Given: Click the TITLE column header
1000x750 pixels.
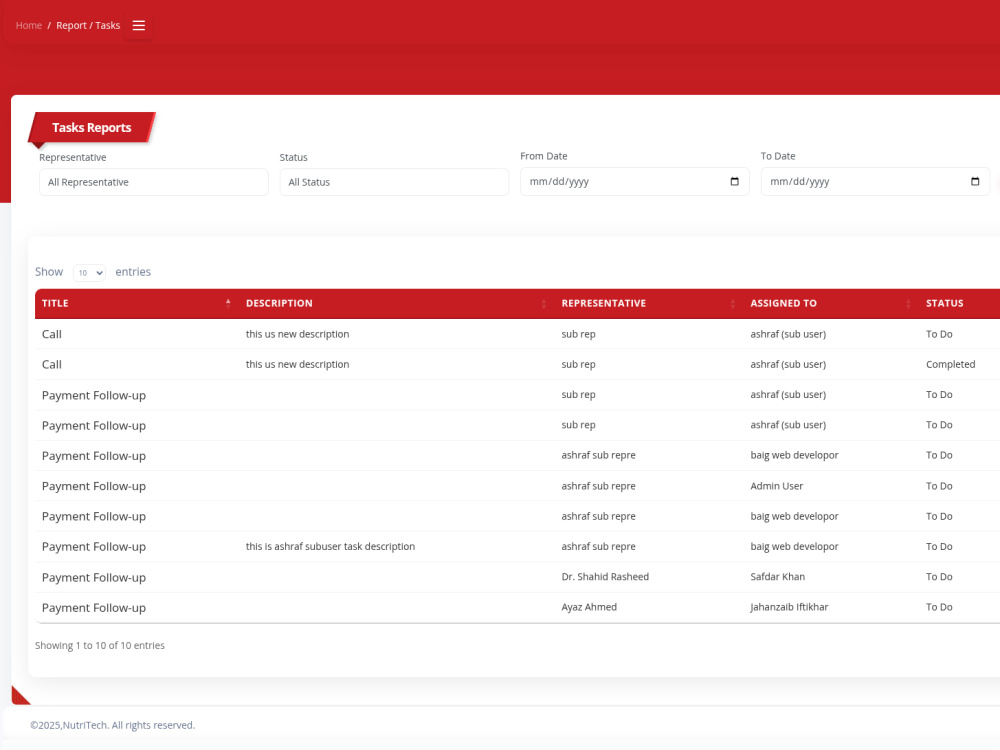Looking at the screenshot, I should 136,304.
